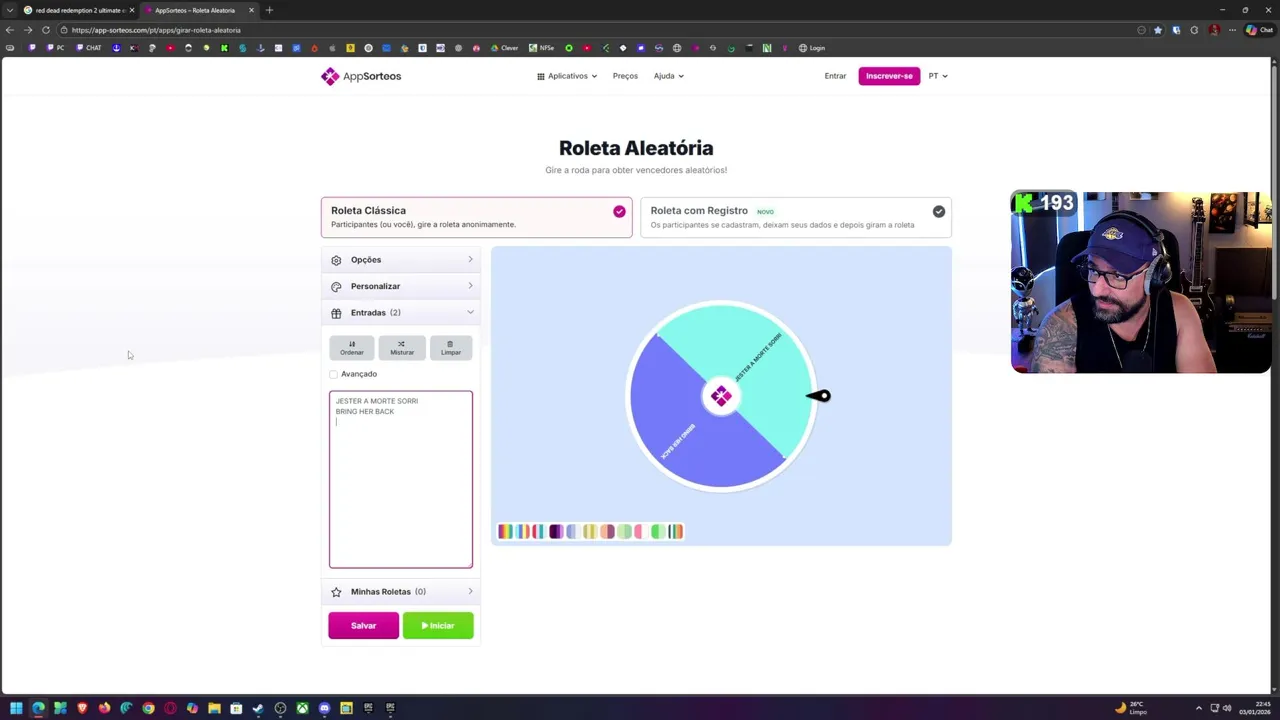Open the NFSe bookmark
Viewport: 1280px width, 720px height.
(x=541, y=48)
